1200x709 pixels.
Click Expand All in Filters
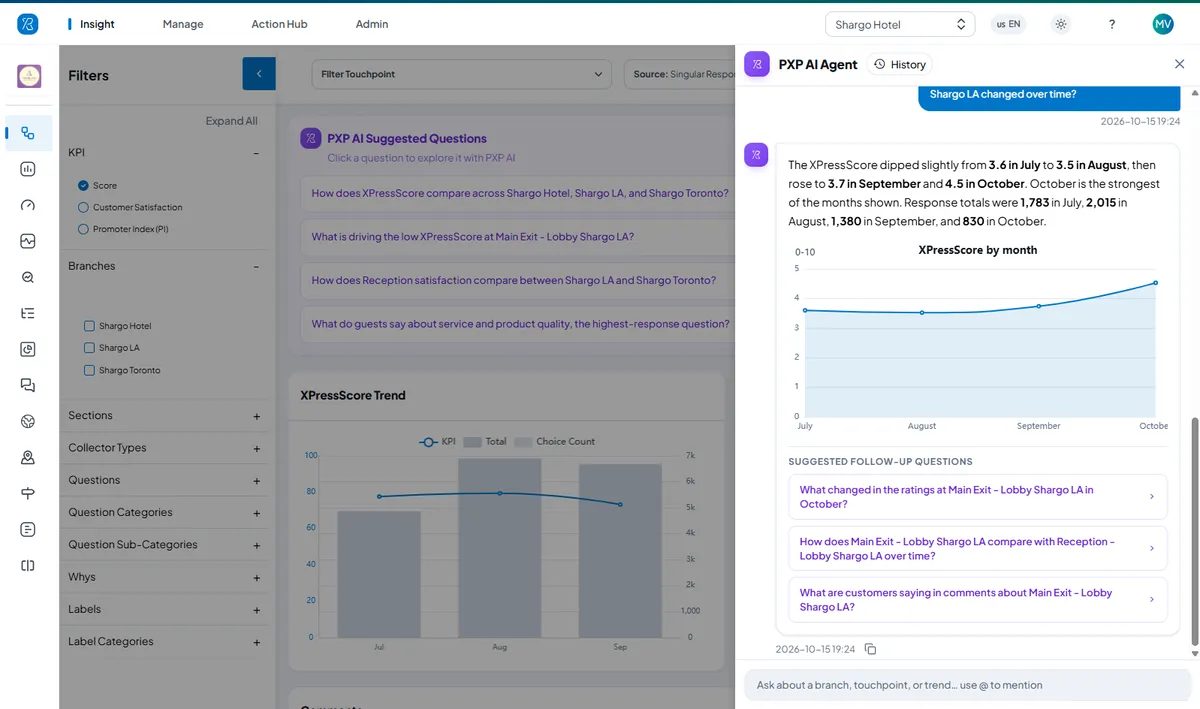[231, 121]
